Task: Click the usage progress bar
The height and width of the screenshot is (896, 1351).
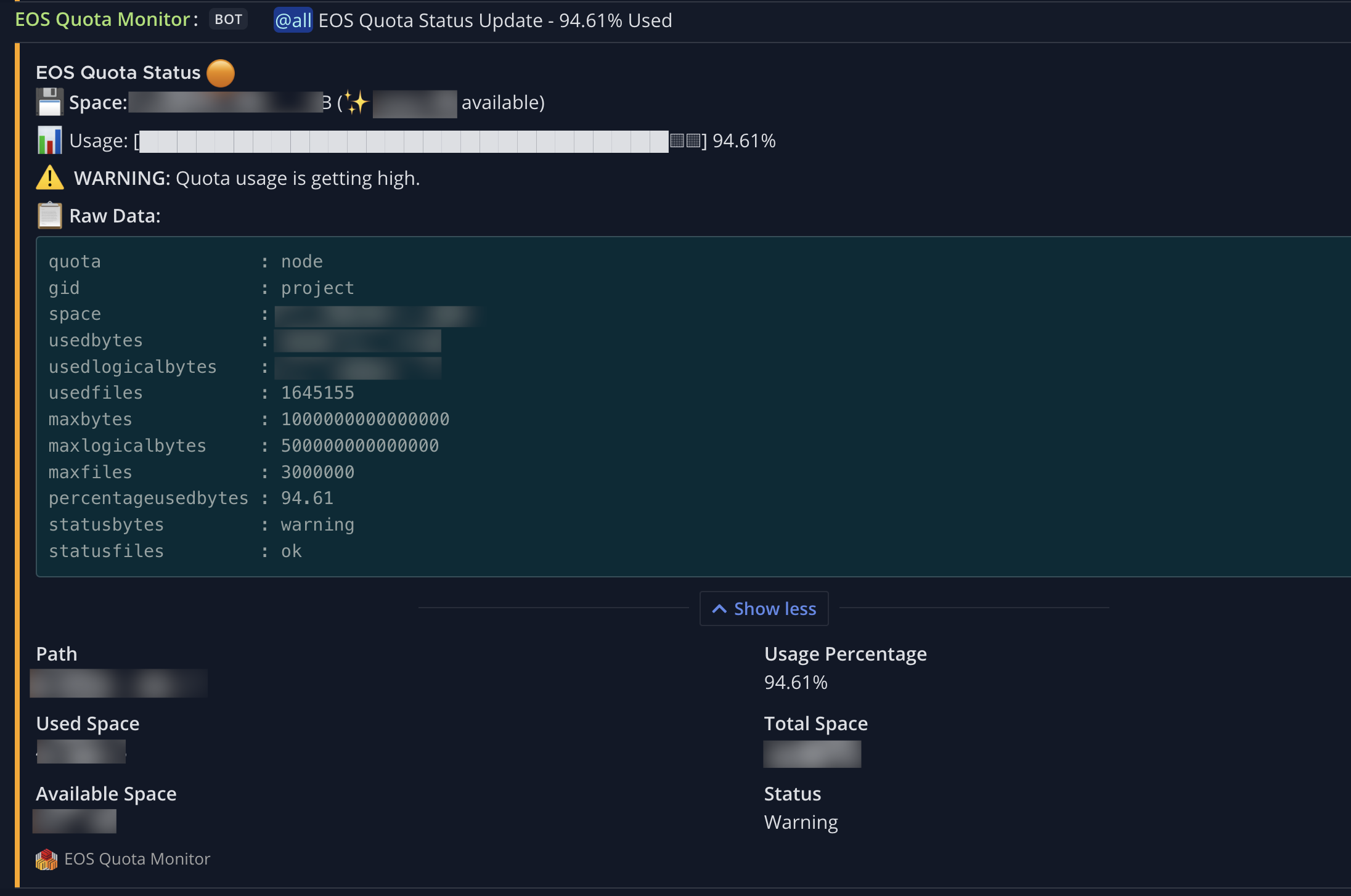Action: click(x=404, y=141)
